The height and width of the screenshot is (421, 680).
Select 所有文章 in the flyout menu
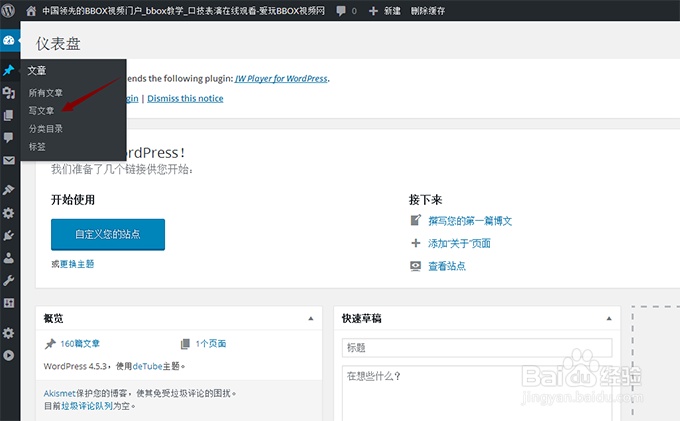[x=46, y=93]
